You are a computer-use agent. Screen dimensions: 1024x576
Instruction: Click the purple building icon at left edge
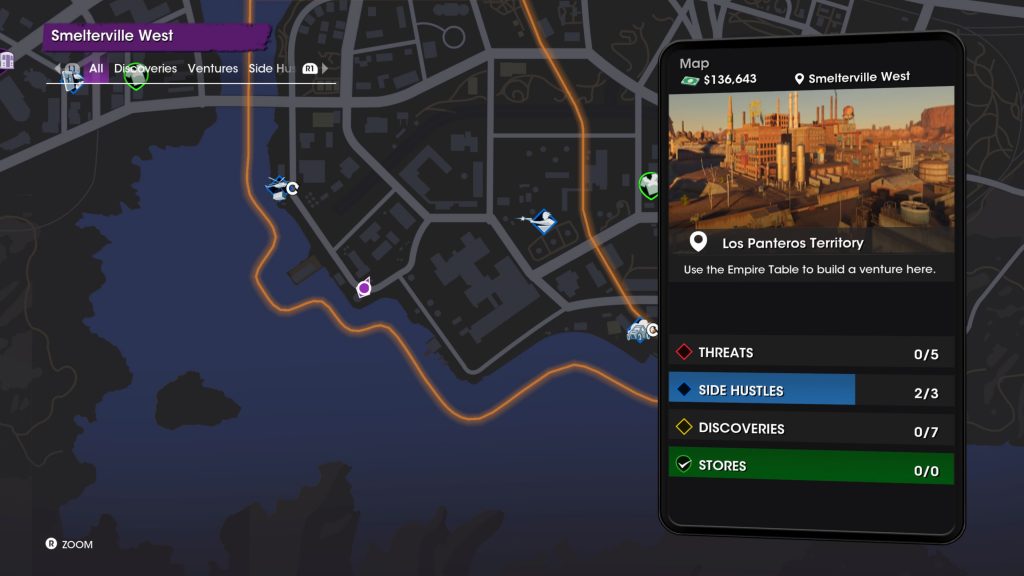[x=7, y=61]
